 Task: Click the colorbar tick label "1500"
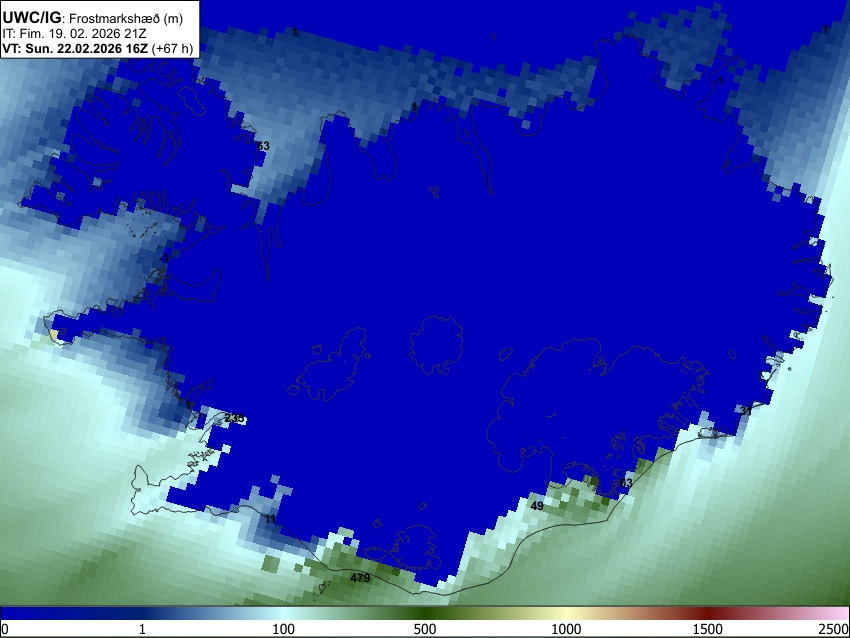point(707,629)
